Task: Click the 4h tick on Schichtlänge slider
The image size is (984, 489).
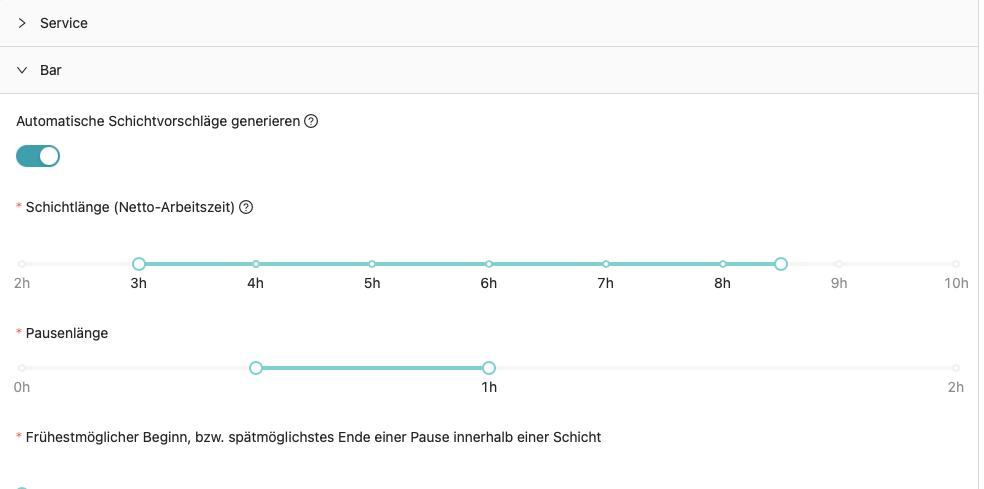Action: click(x=256, y=264)
